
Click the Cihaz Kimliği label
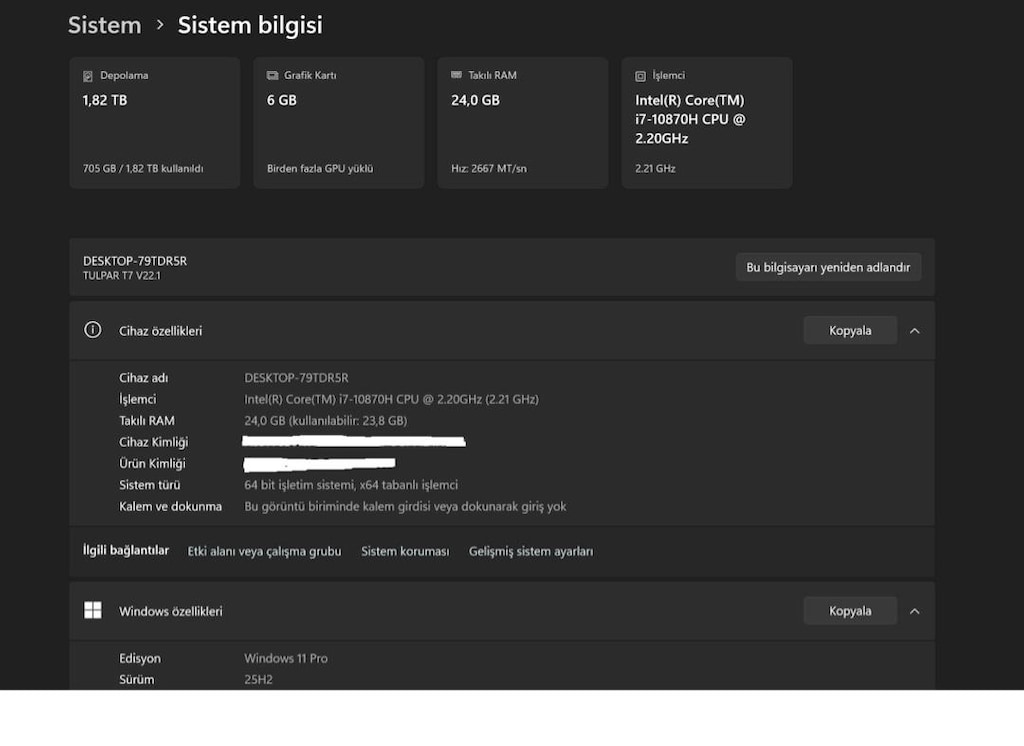(x=153, y=442)
